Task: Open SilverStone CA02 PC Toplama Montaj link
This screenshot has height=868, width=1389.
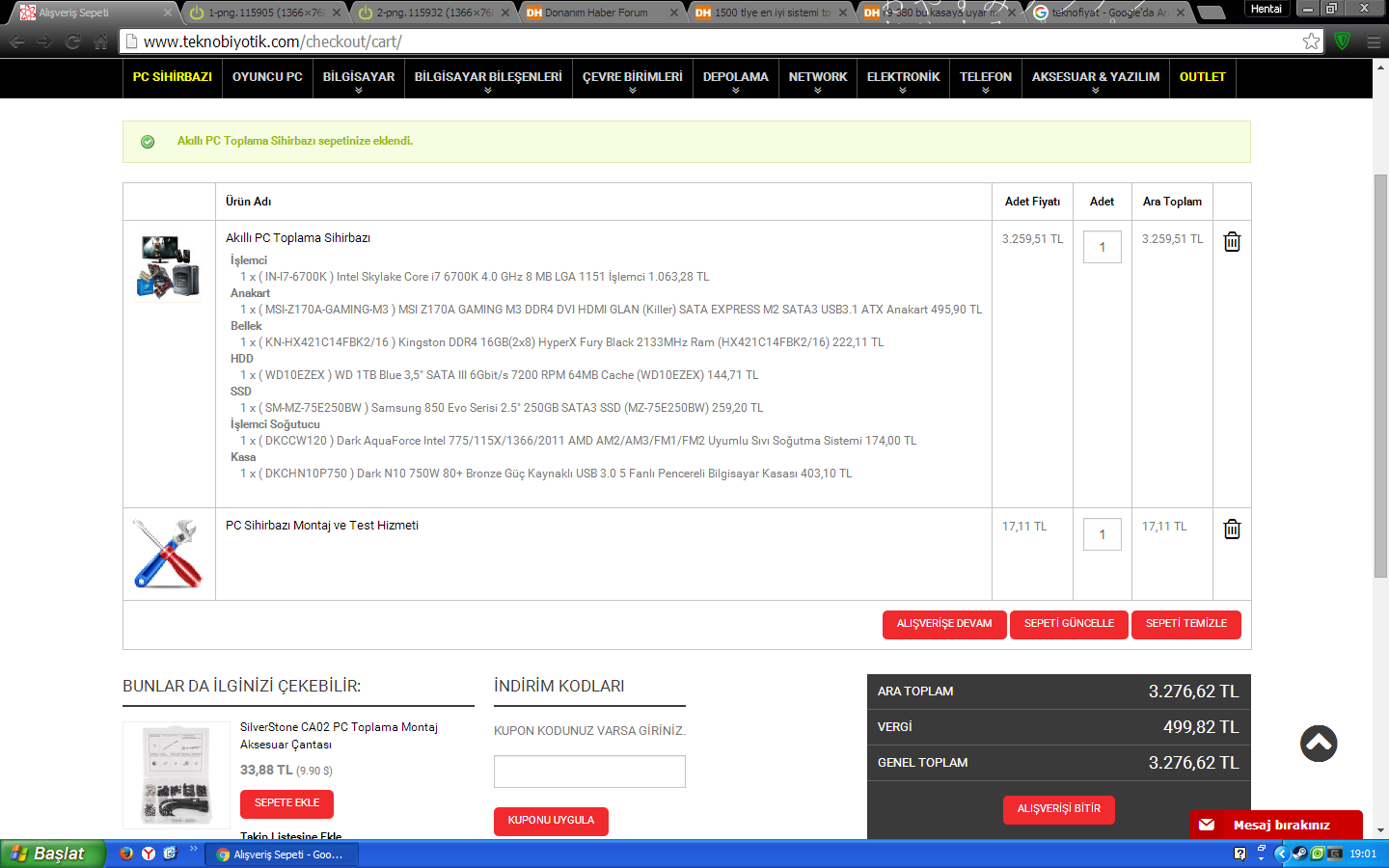Action: coord(339,736)
